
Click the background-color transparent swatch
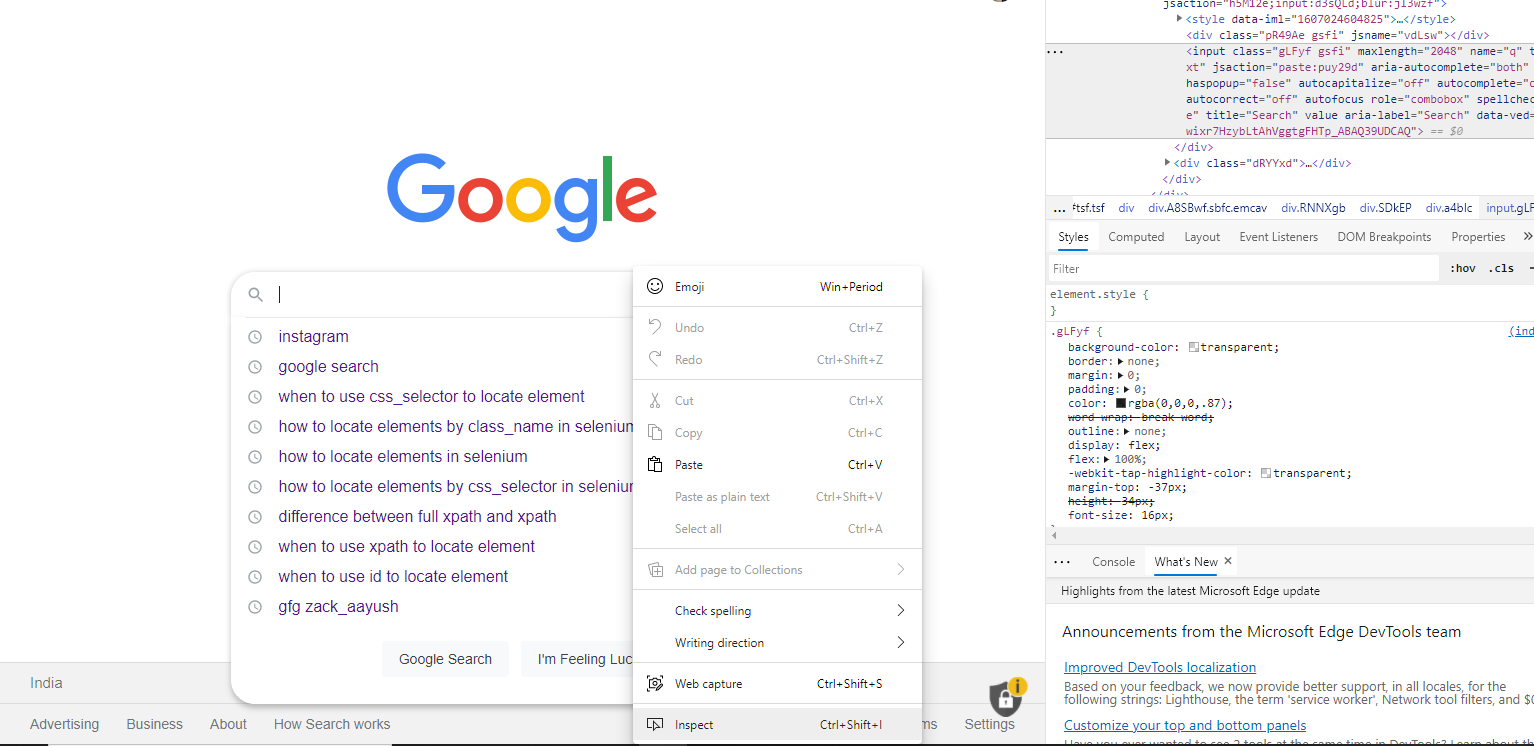pyautogui.click(x=1194, y=347)
